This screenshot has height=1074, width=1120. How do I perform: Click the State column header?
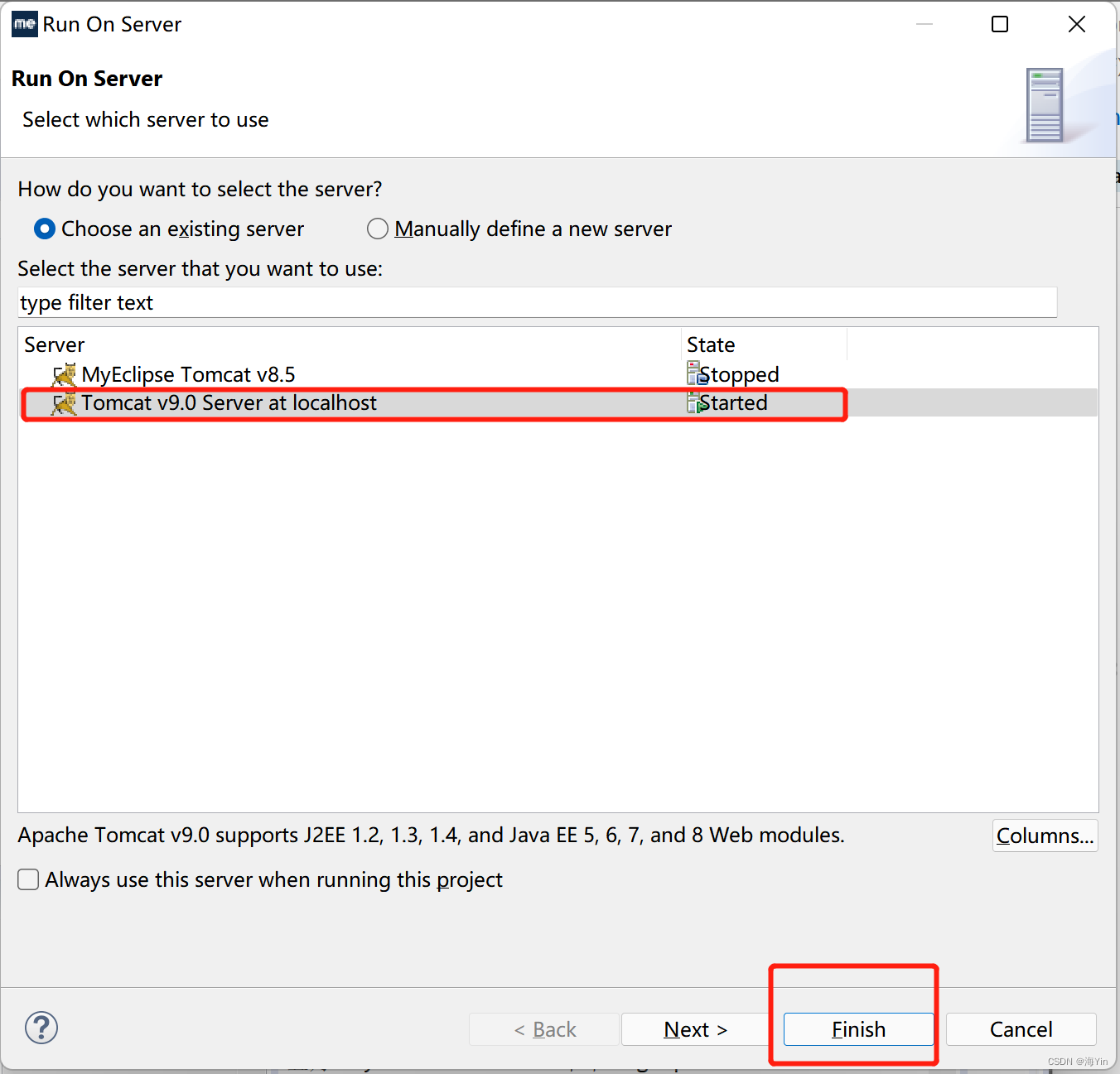coord(765,344)
